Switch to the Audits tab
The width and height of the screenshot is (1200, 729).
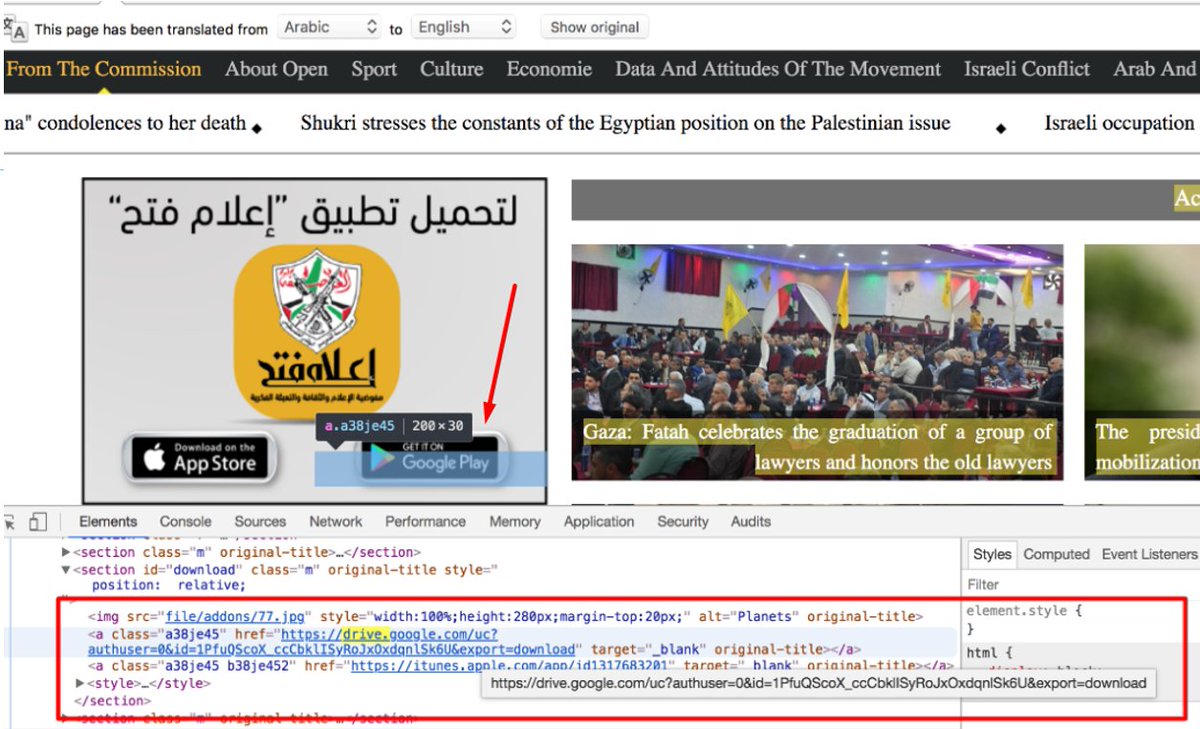pyautogui.click(x=751, y=521)
